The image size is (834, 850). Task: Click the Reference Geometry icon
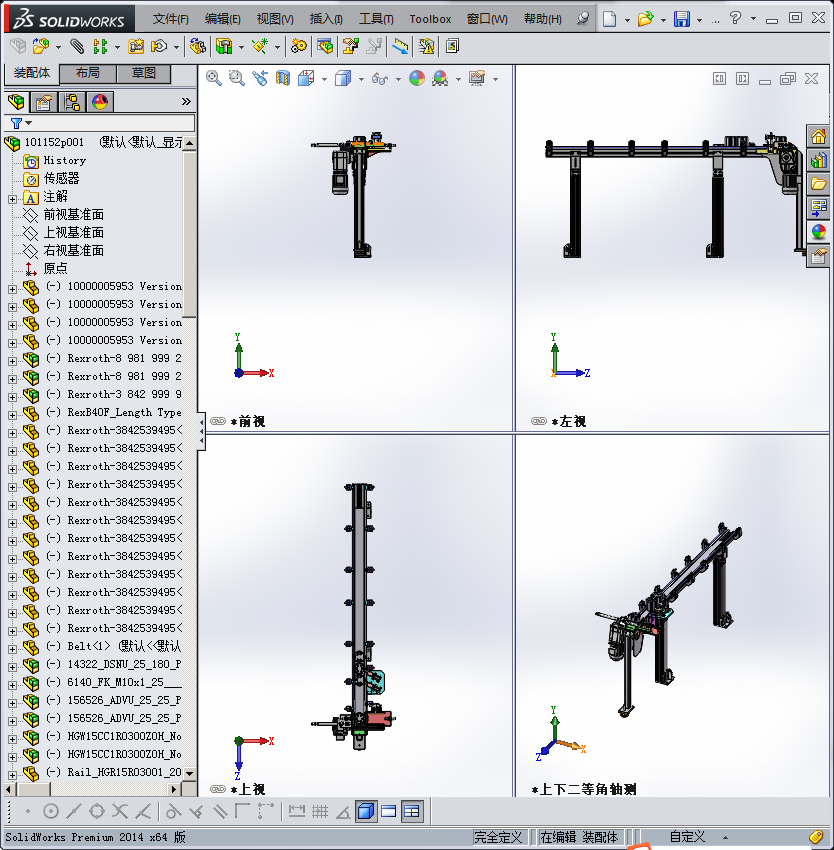260,47
